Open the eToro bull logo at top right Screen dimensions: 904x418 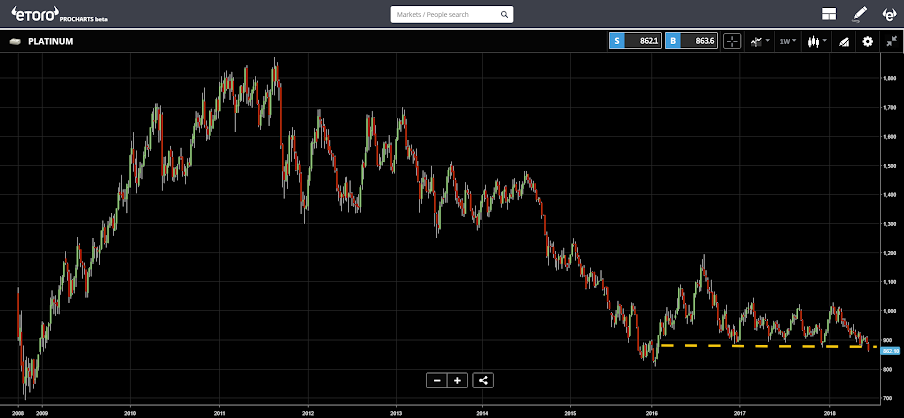(x=890, y=14)
